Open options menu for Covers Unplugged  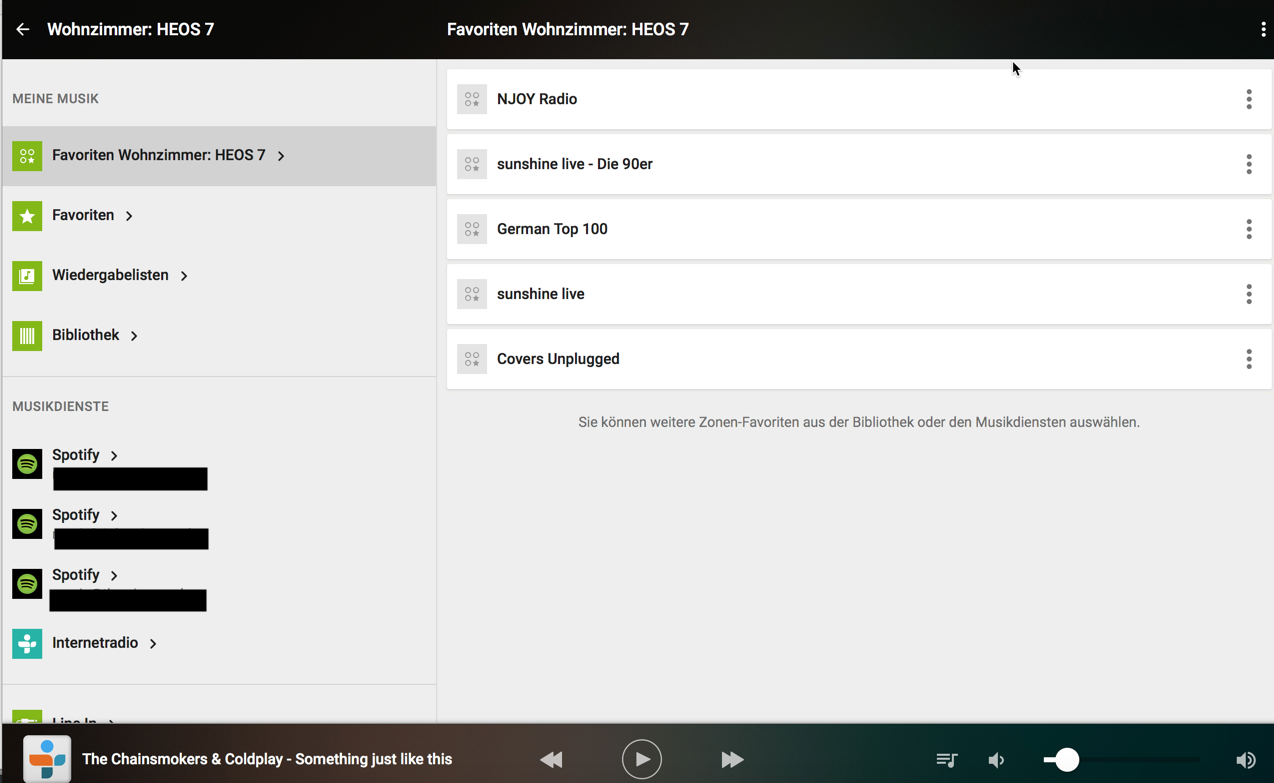[x=1248, y=359]
